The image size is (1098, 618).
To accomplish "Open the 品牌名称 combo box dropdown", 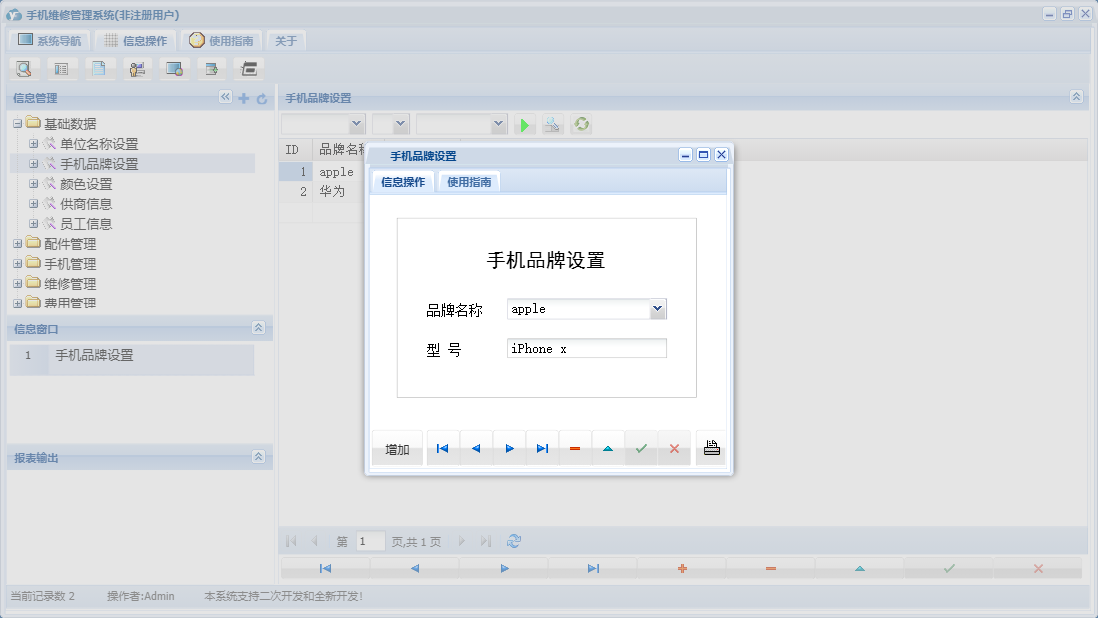I will [657, 309].
